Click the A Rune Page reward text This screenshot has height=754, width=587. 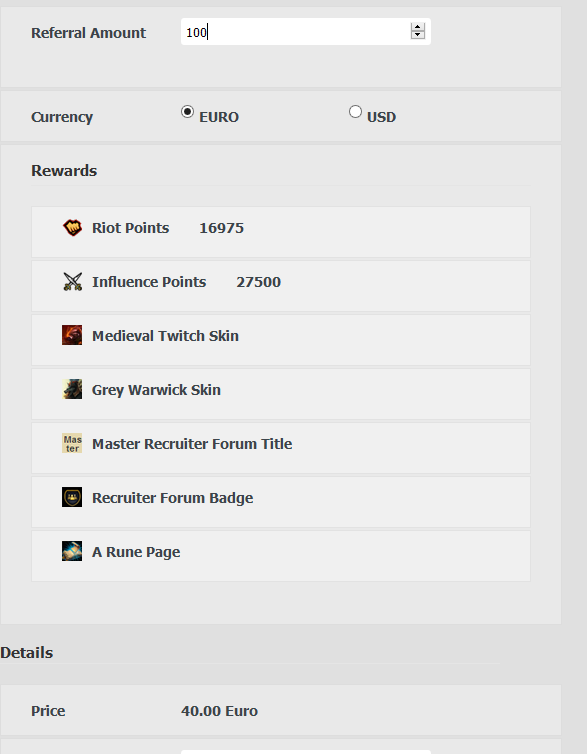point(136,552)
